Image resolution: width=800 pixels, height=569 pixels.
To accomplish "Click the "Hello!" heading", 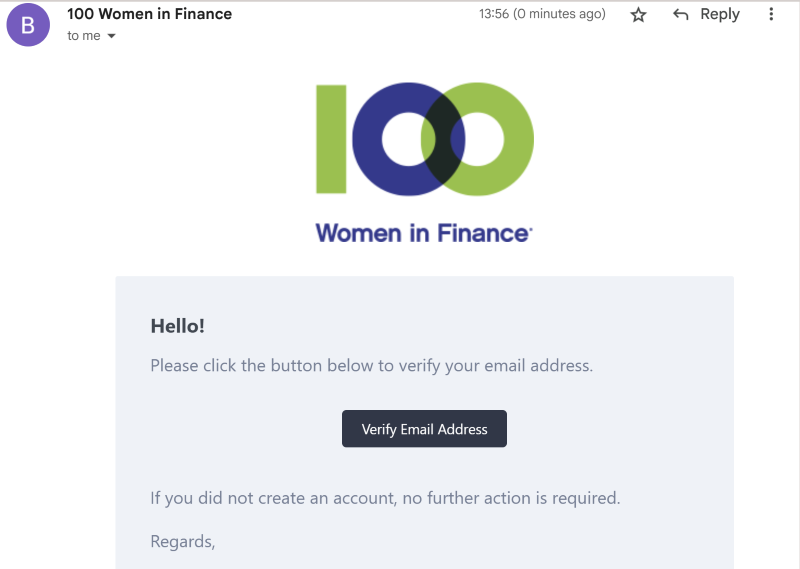I will (177, 325).
